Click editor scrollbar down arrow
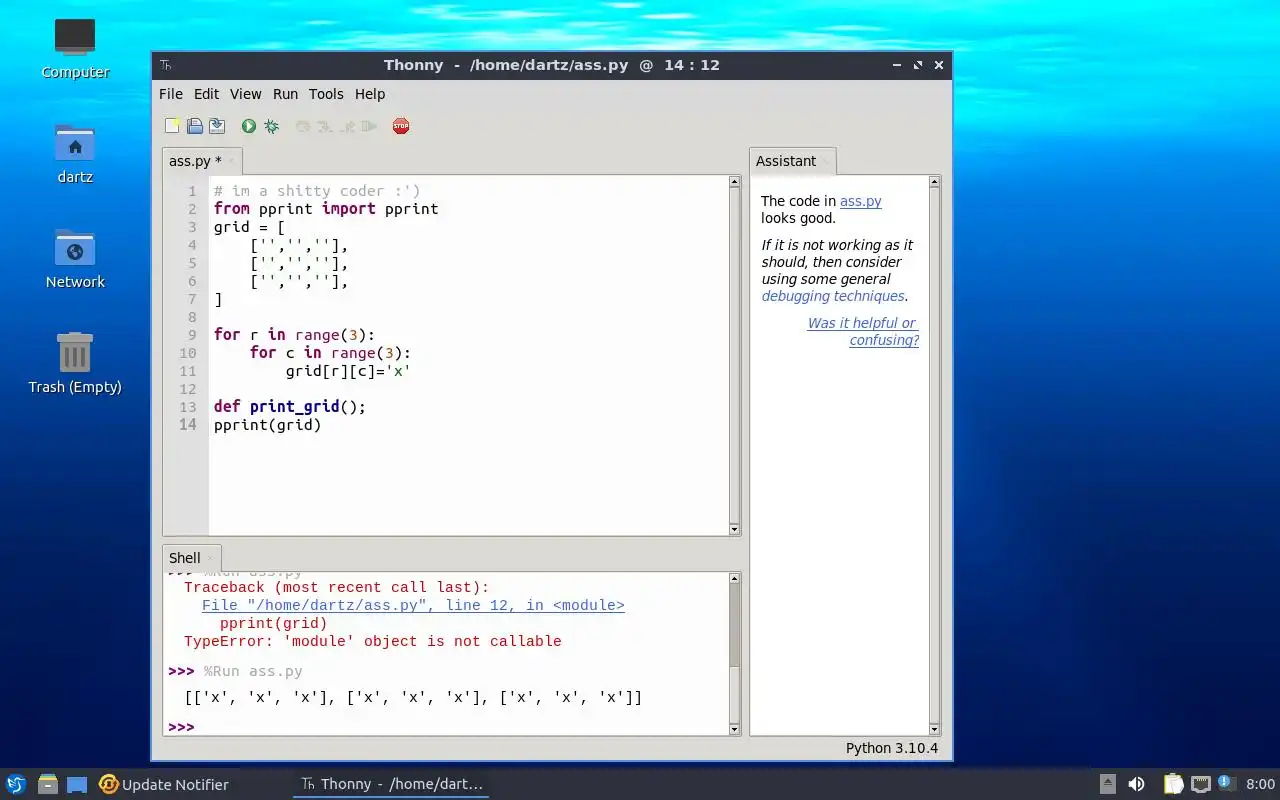This screenshot has height=800, width=1280. point(734,529)
